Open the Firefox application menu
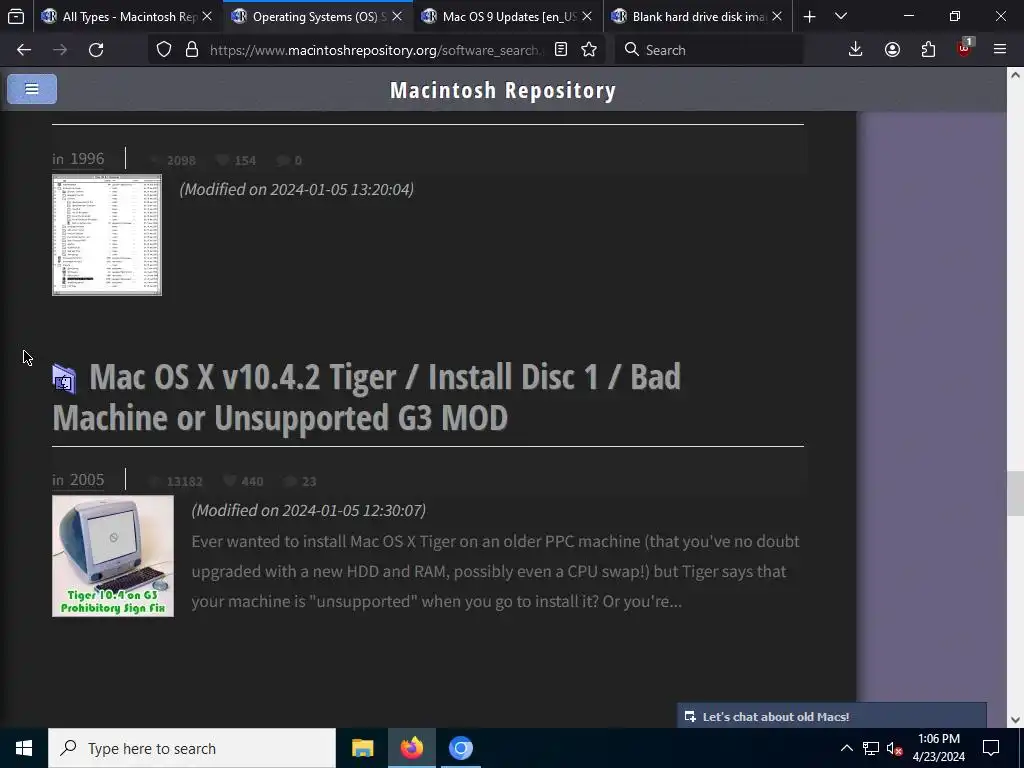The width and height of the screenshot is (1024, 768). [x=1000, y=50]
